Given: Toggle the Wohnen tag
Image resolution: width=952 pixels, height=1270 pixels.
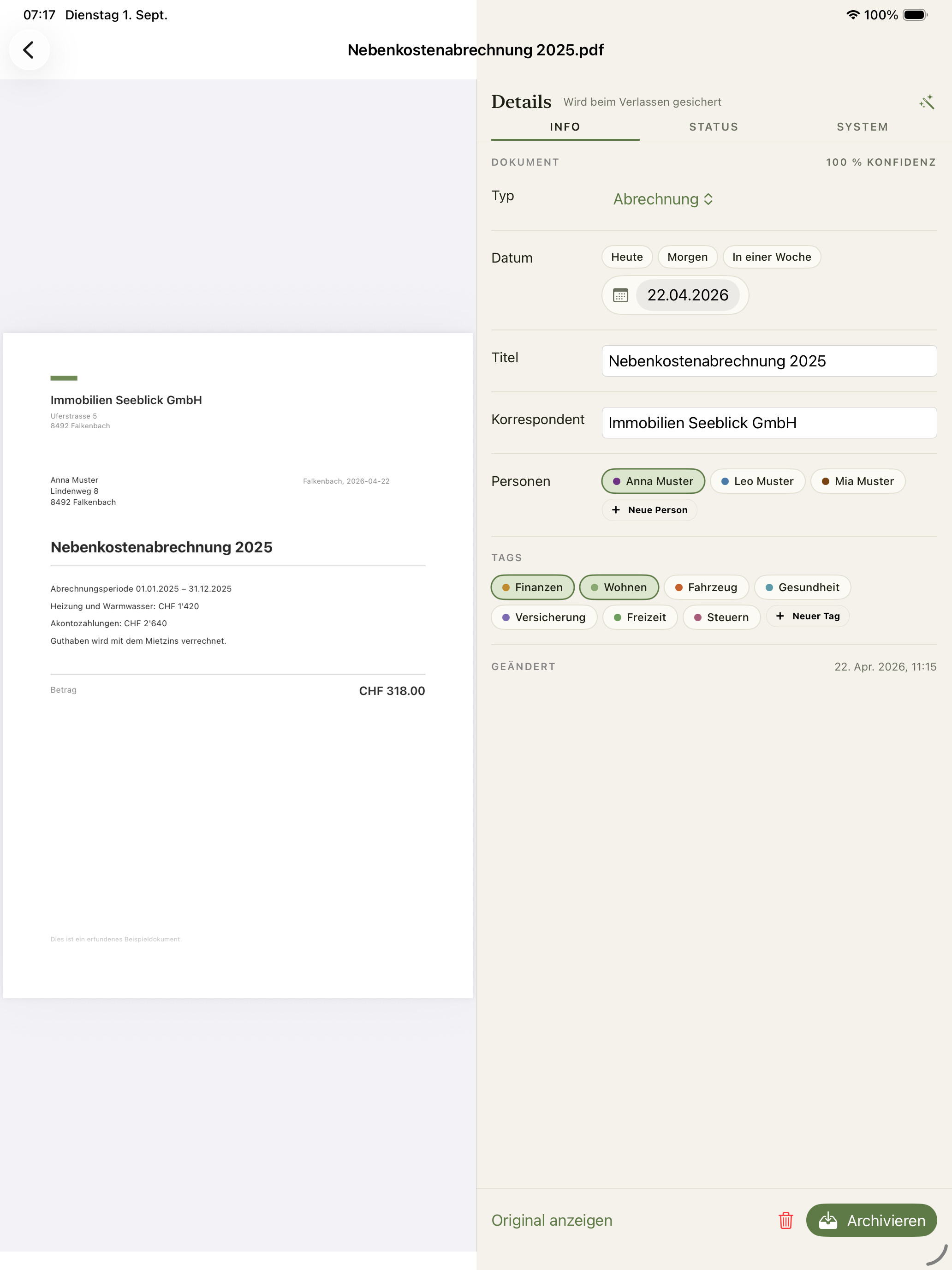Looking at the screenshot, I should point(619,587).
